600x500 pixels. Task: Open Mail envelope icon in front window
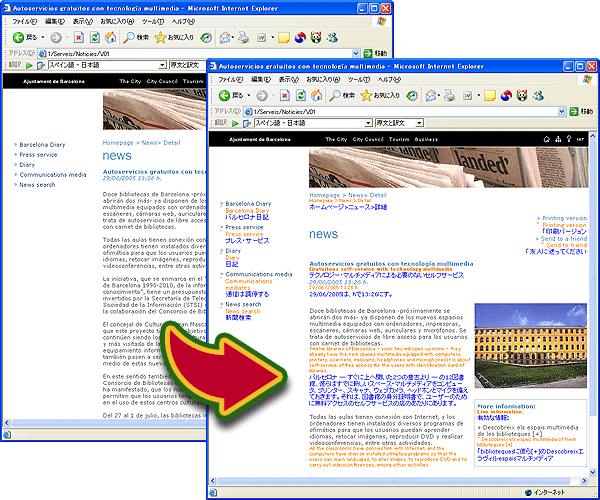coord(430,95)
